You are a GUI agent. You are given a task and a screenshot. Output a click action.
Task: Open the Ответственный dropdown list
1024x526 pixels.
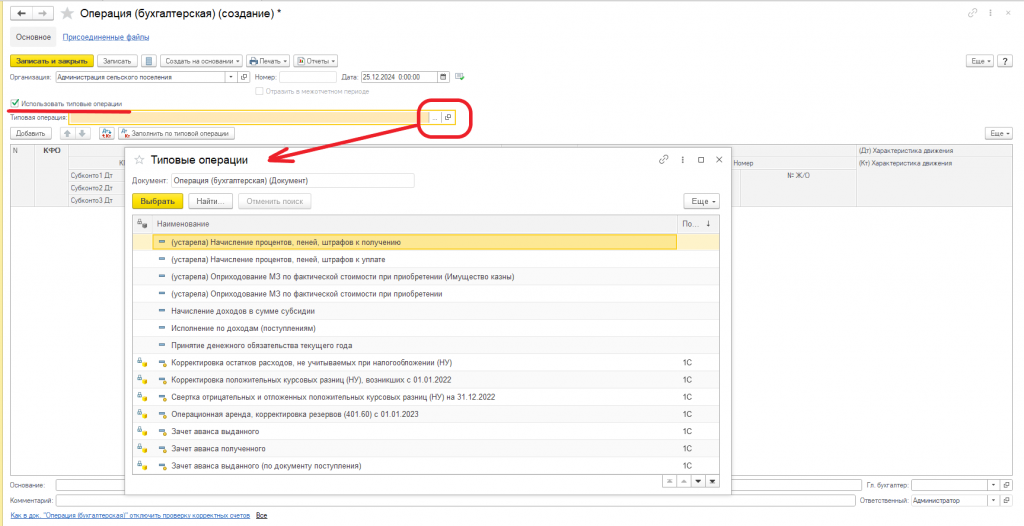pyautogui.click(x=994, y=501)
